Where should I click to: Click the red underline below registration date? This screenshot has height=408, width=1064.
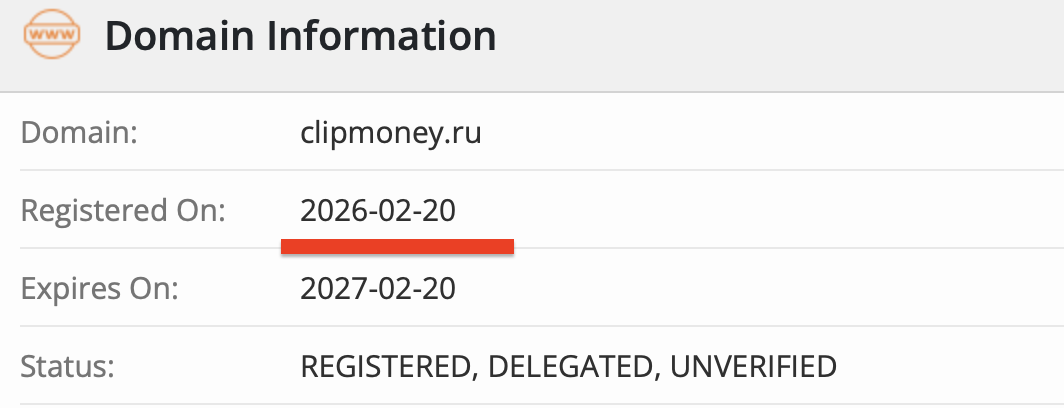coord(397,245)
